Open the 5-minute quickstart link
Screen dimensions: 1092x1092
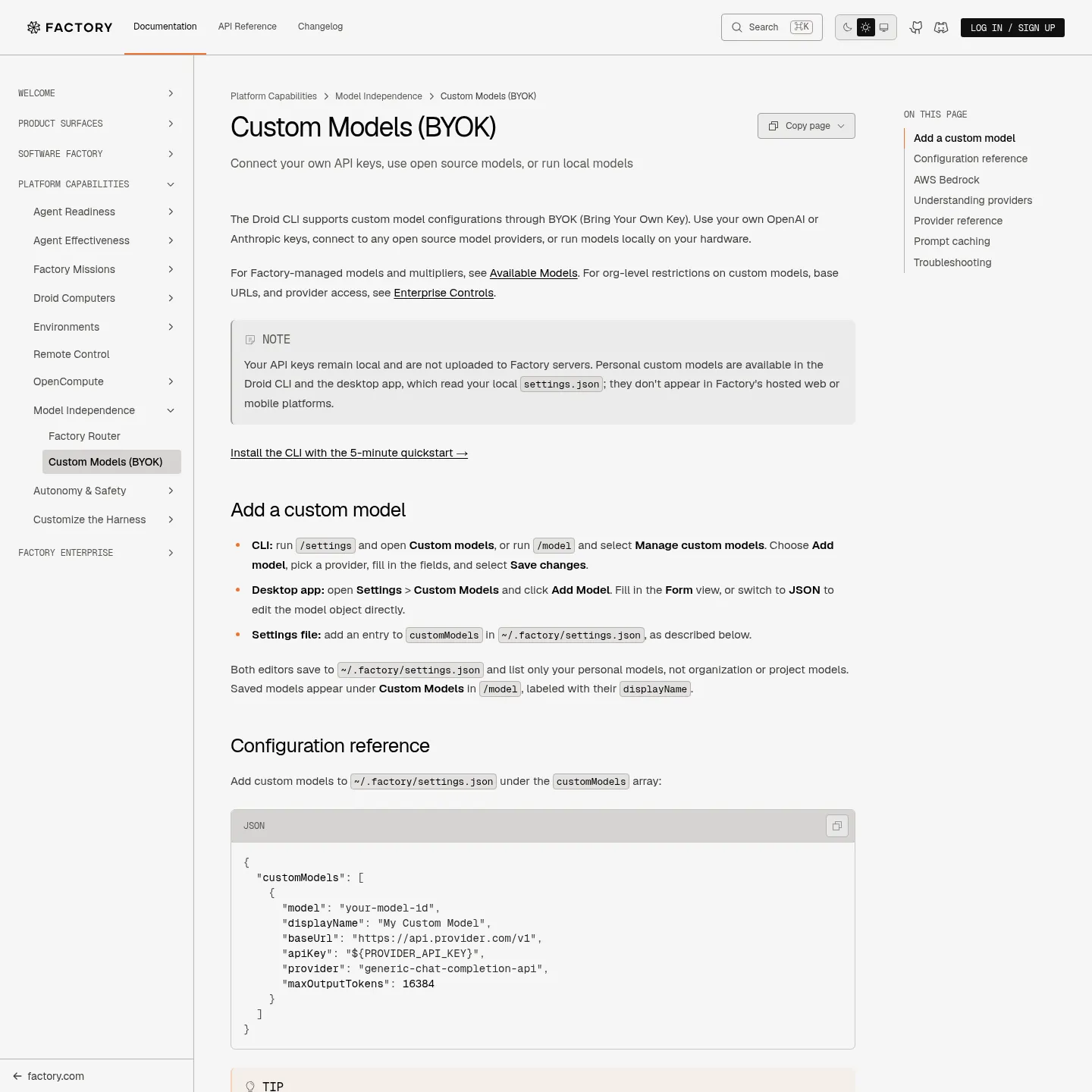tap(349, 453)
